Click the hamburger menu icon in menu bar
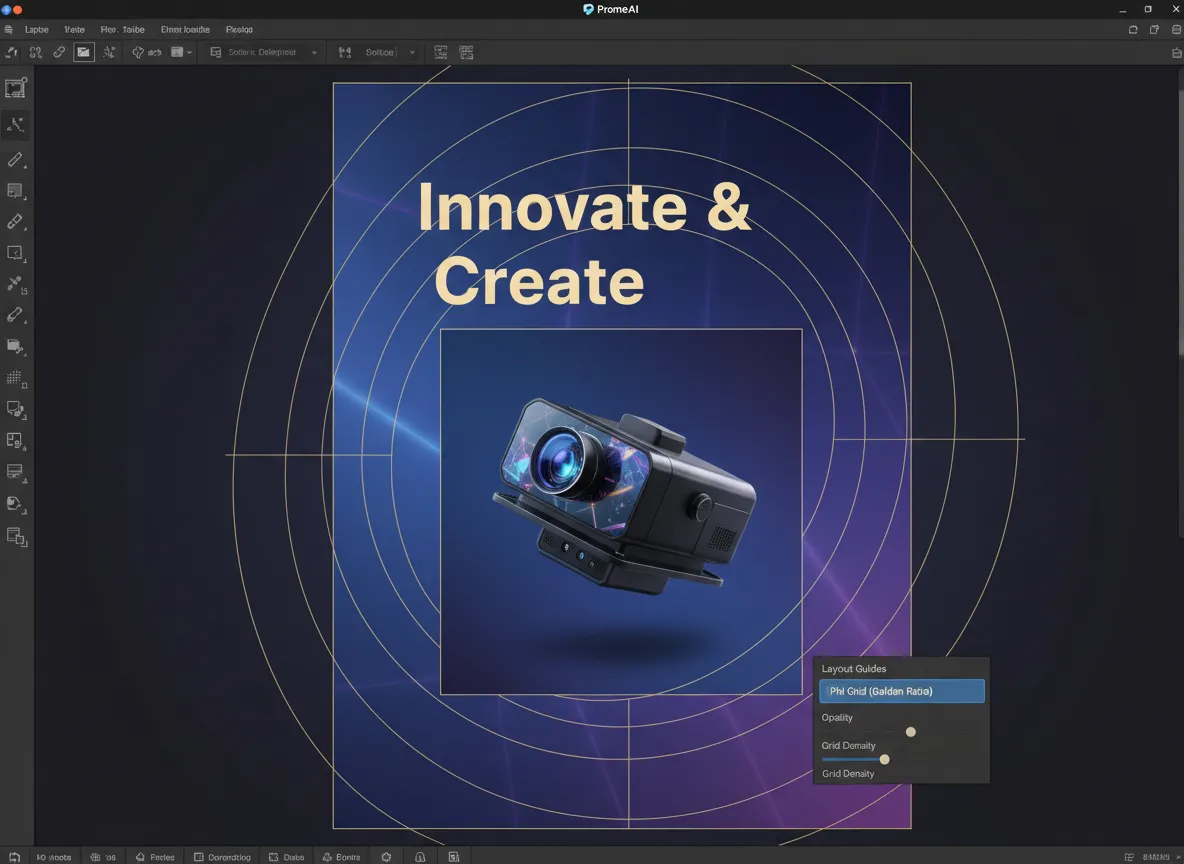The height and width of the screenshot is (864, 1184). [x=9, y=30]
